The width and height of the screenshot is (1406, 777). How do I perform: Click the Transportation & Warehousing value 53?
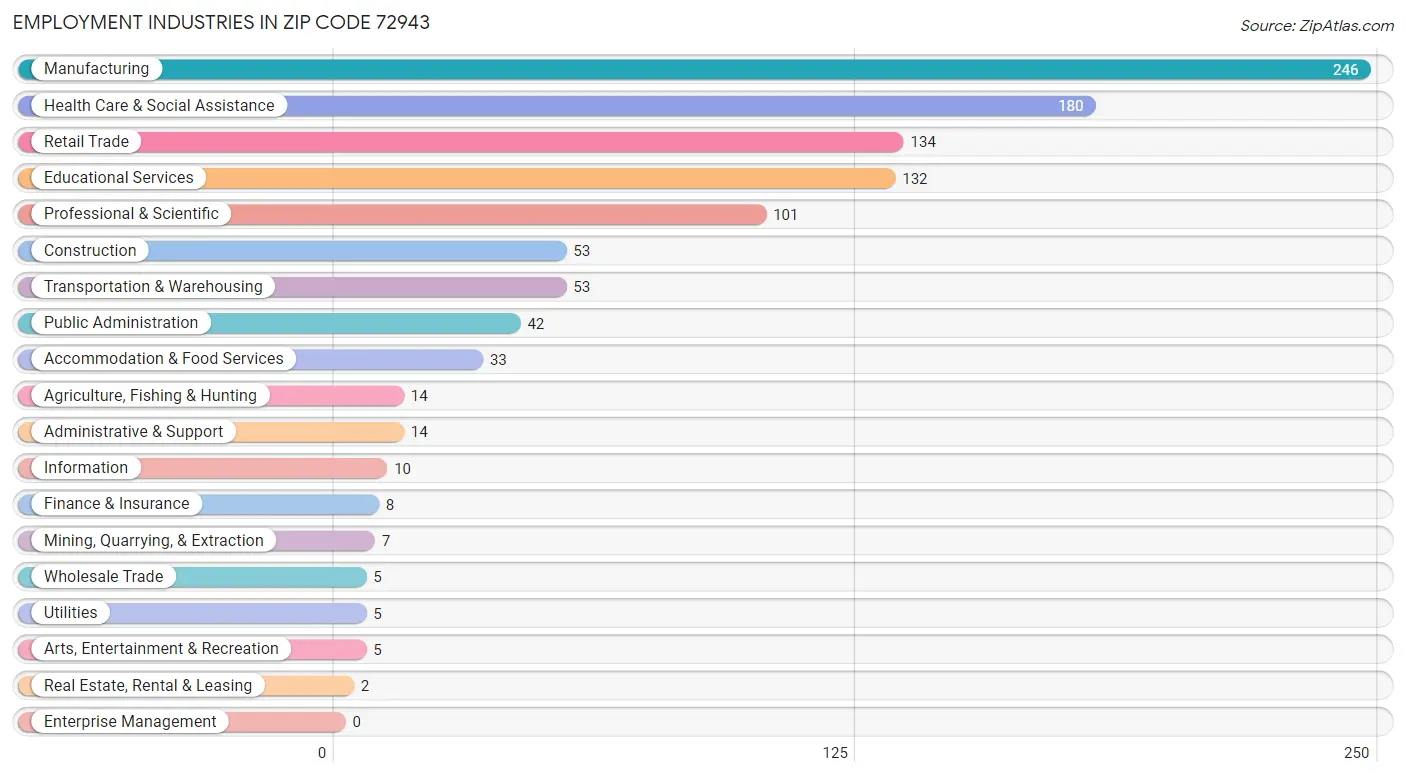(582, 287)
